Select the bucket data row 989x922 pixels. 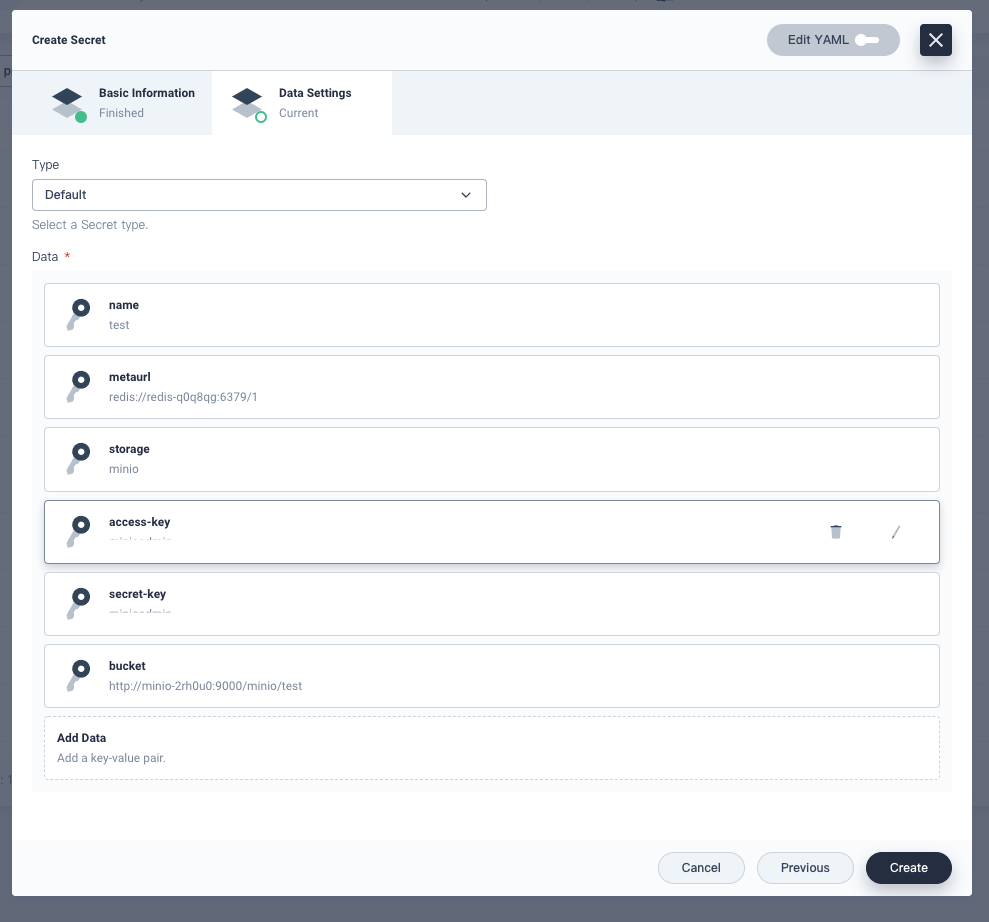[491, 676]
